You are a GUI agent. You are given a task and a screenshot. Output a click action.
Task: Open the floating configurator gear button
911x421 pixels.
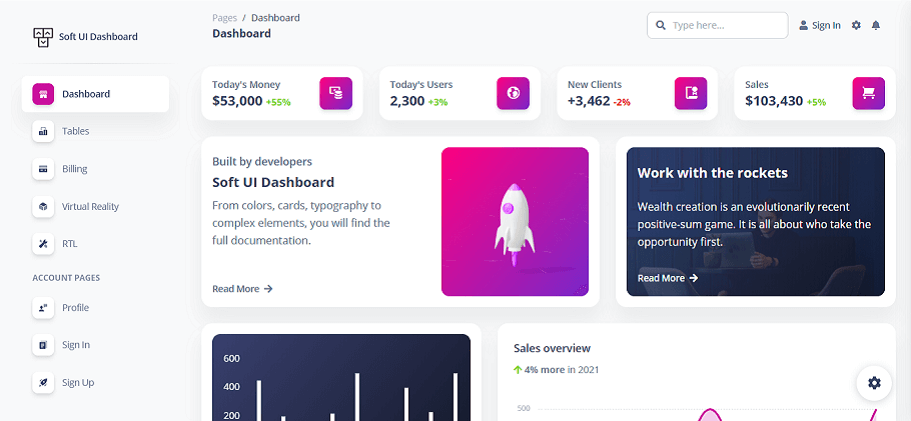click(x=874, y=383)
